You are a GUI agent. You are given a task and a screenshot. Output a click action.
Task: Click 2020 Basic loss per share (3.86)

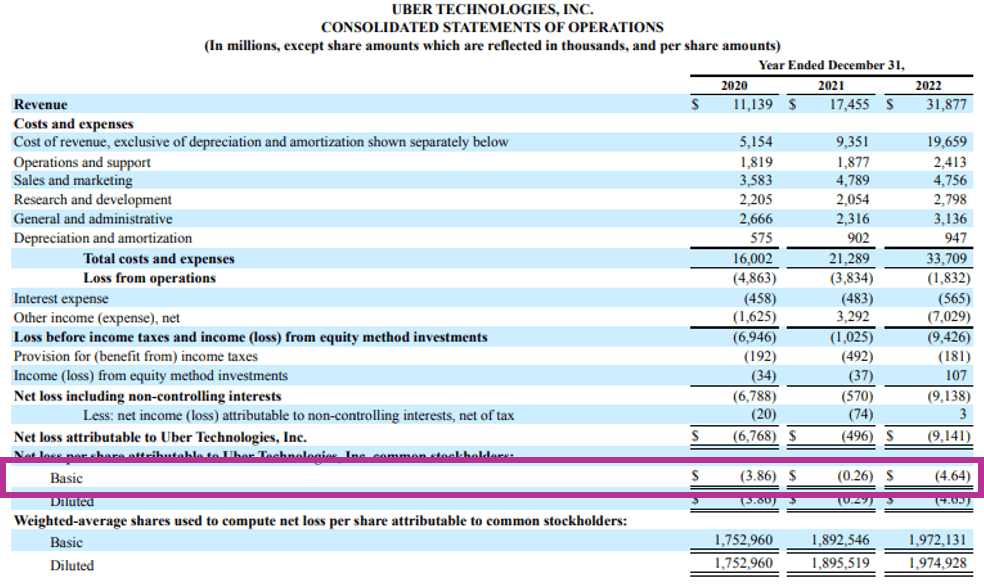(758, 476)
